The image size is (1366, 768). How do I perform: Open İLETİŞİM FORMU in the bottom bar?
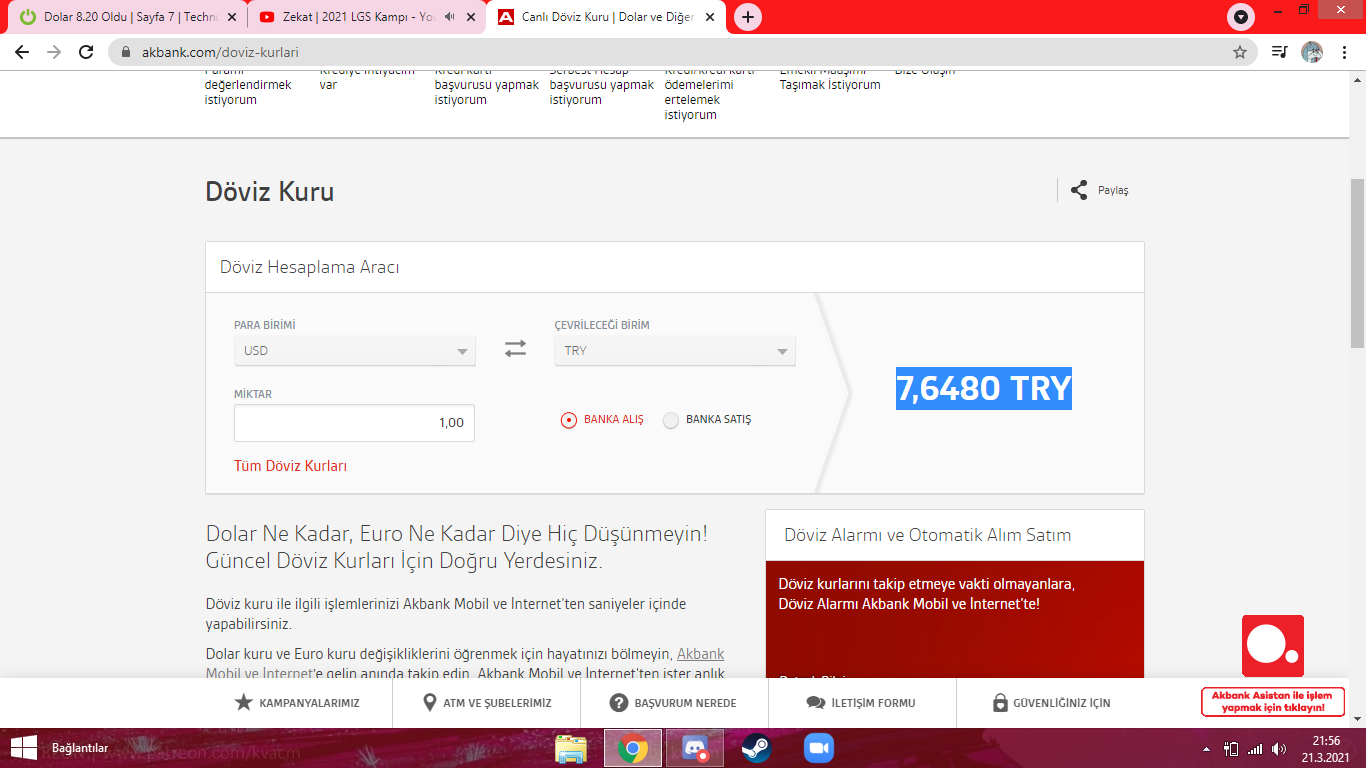tap(873, 703)
